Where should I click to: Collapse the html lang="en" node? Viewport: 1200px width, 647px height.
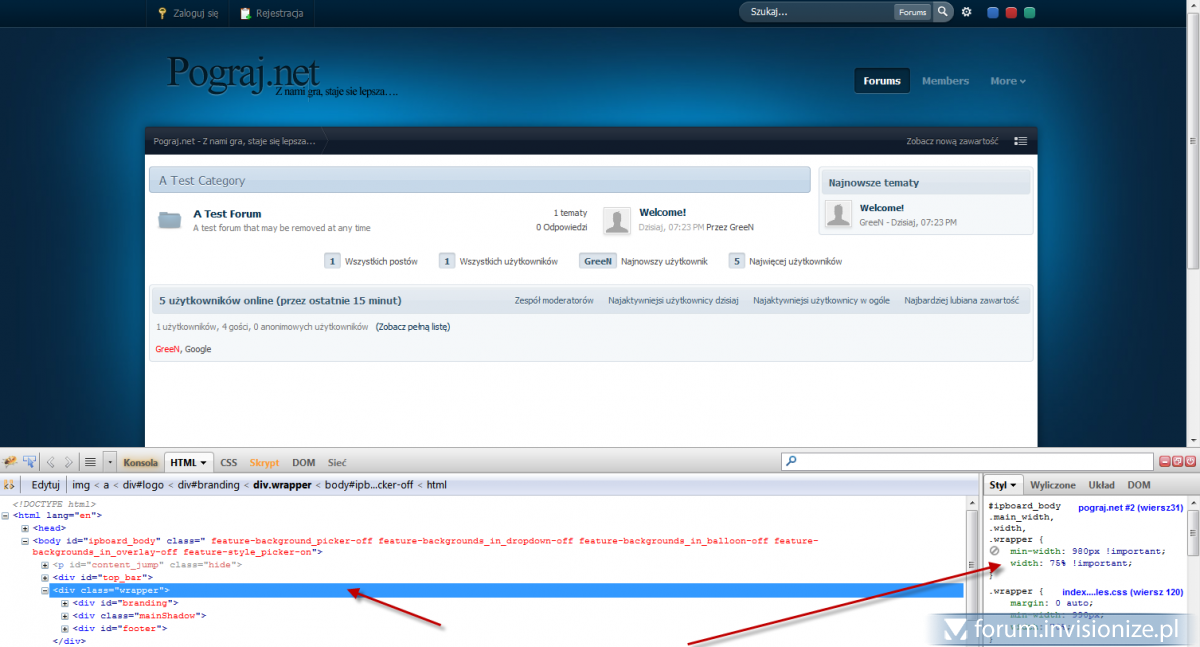(x=6, y=515)
